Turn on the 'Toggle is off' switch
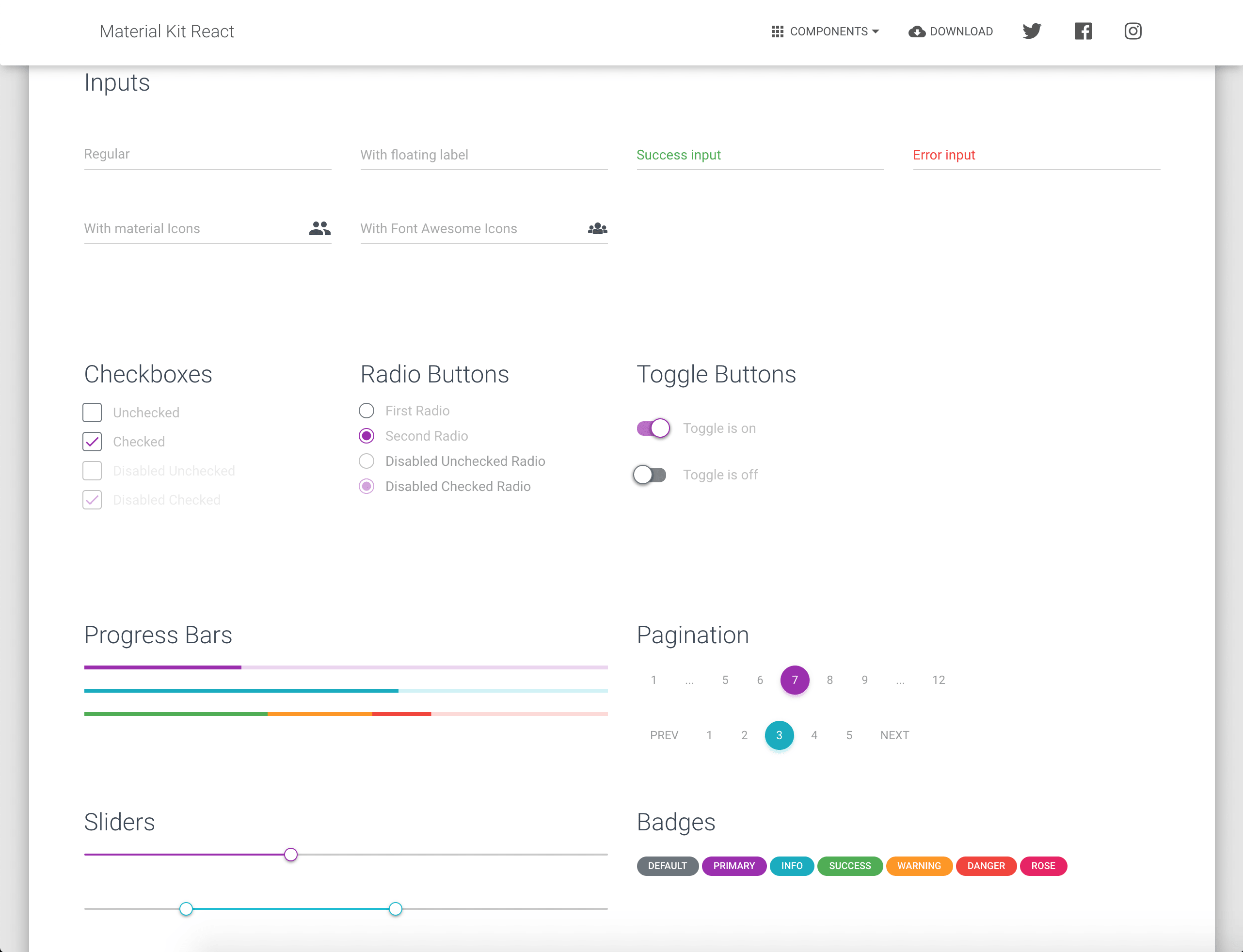The width and height of the screenshot is (1243, 952). pos(650,474)
